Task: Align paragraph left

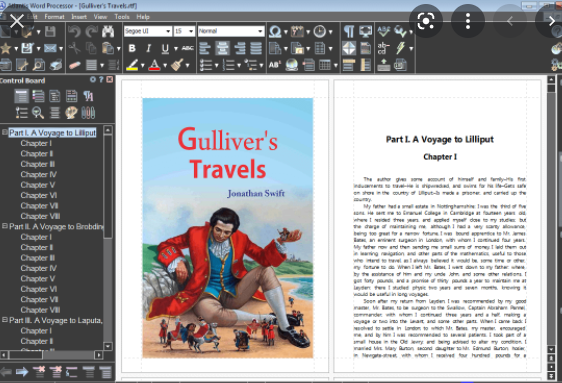Action: pos(205,48)
